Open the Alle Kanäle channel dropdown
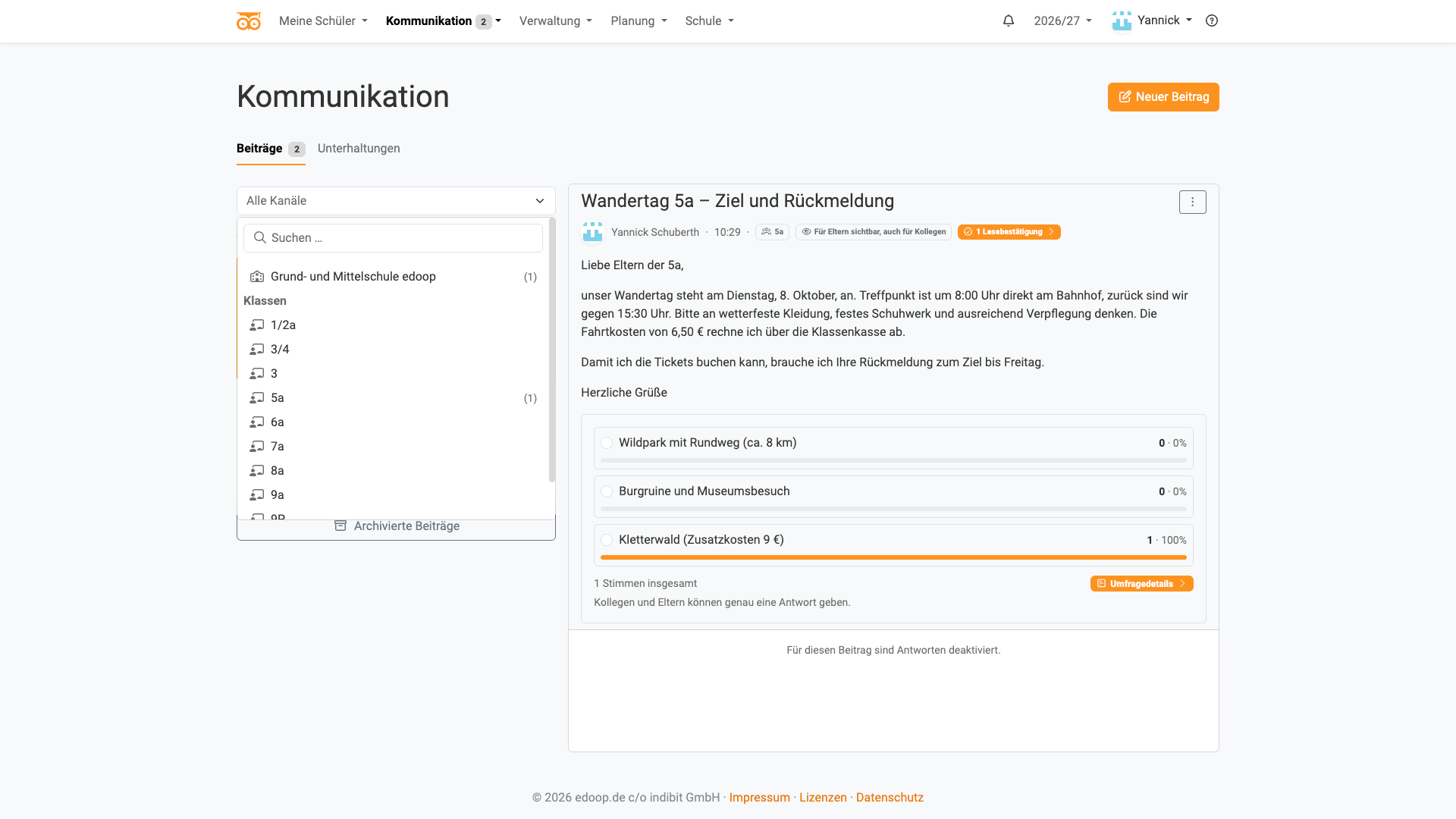Viewport: 1456px width, 819px height. 396,201
